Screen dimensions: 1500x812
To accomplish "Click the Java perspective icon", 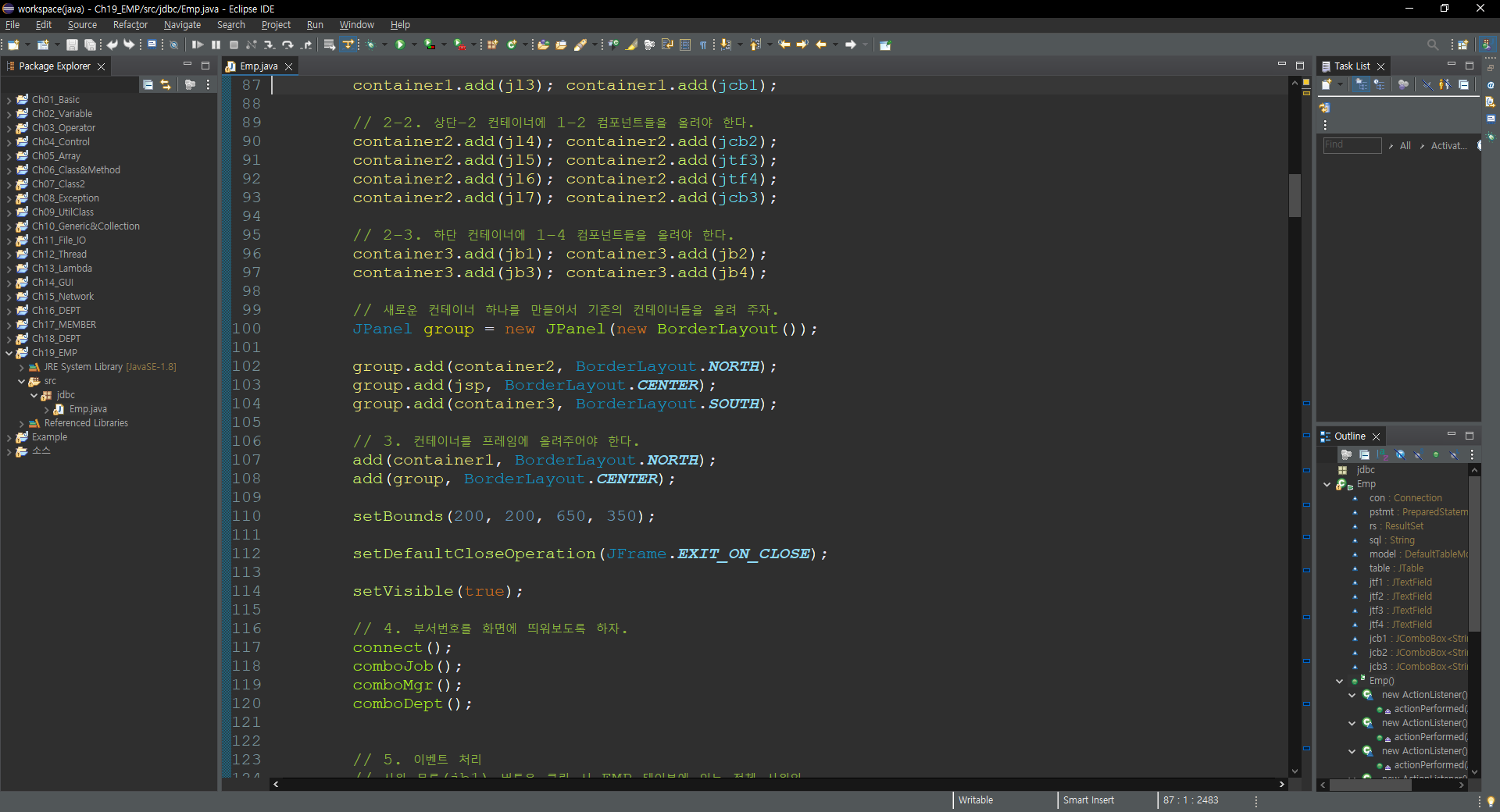I will click(1487, 45).
